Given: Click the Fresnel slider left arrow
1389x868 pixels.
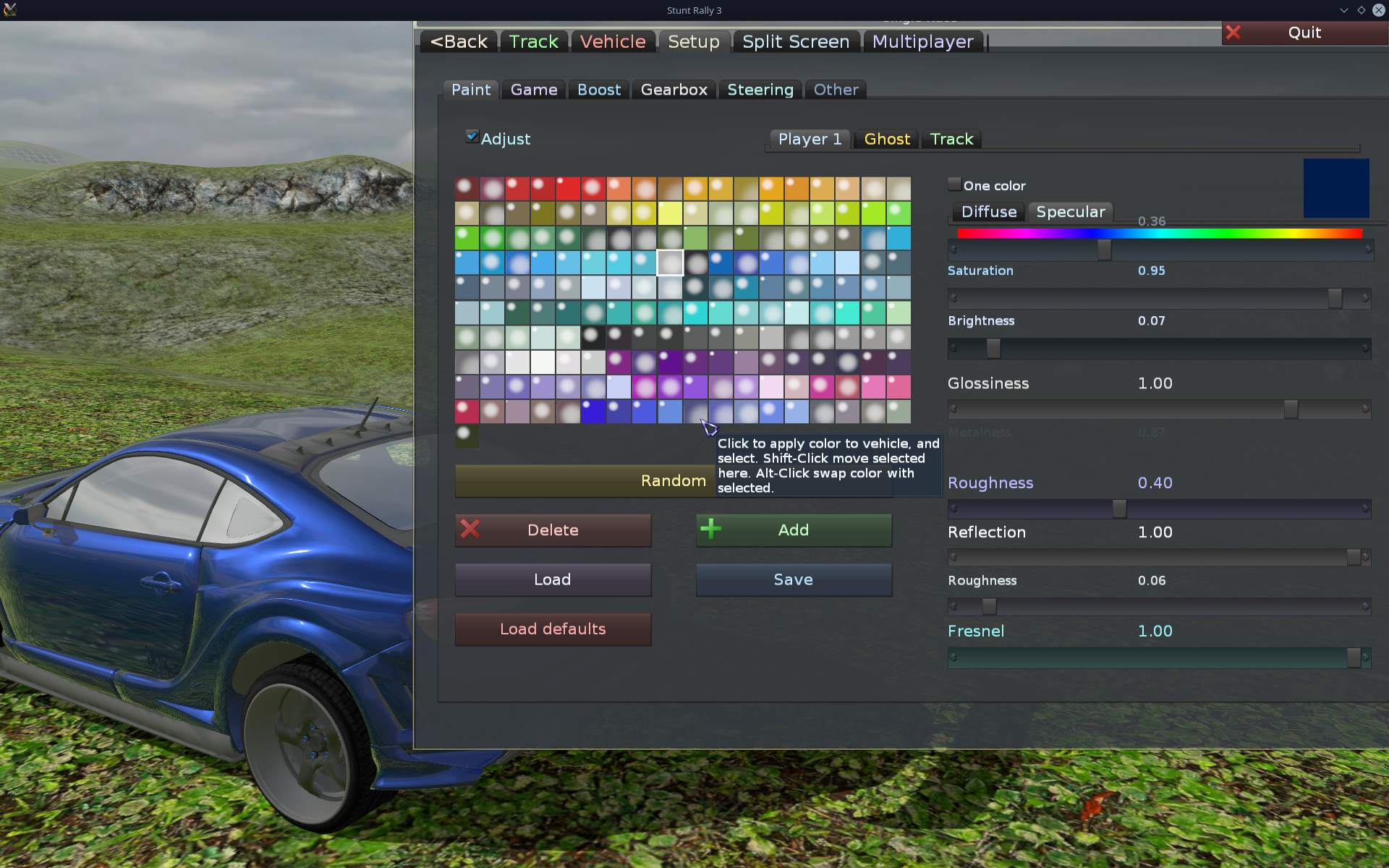Looking at the screenshot, I should pos(953,658).
